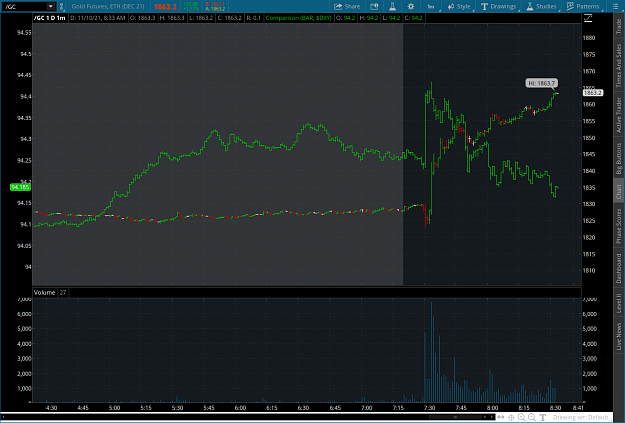Viewport: 625px width, 423px height.
Task: Click the scroll right arrow on chart scrollbar
Action: point(491,417)
